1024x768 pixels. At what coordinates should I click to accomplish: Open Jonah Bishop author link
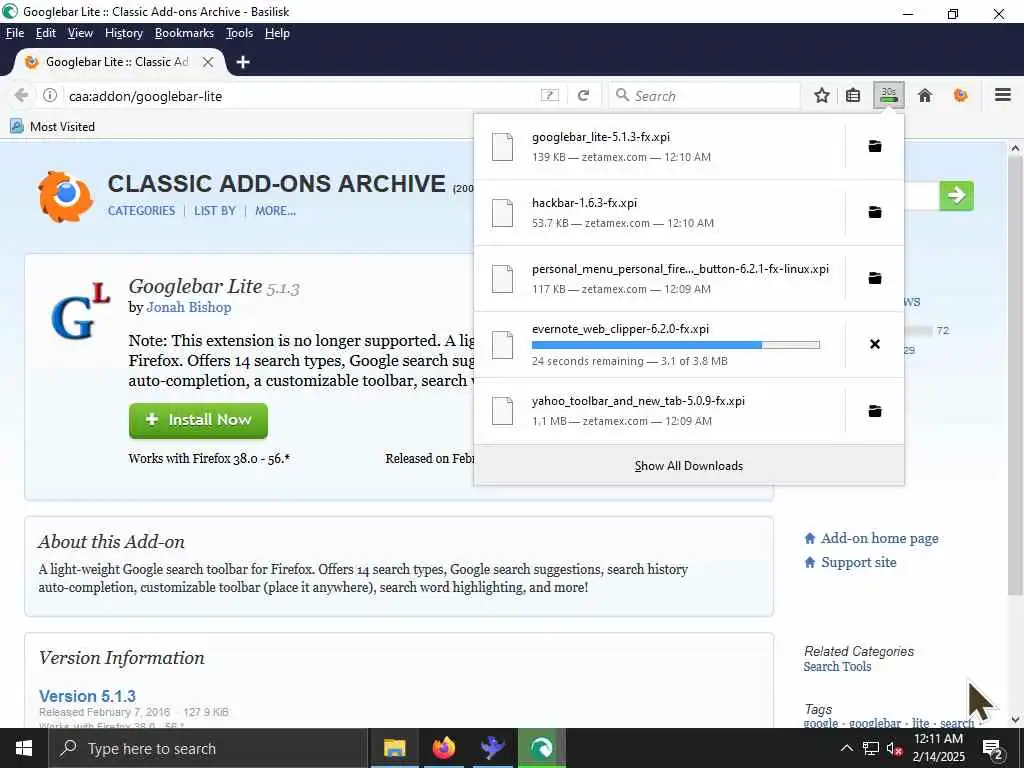click(x=189, y=307)
